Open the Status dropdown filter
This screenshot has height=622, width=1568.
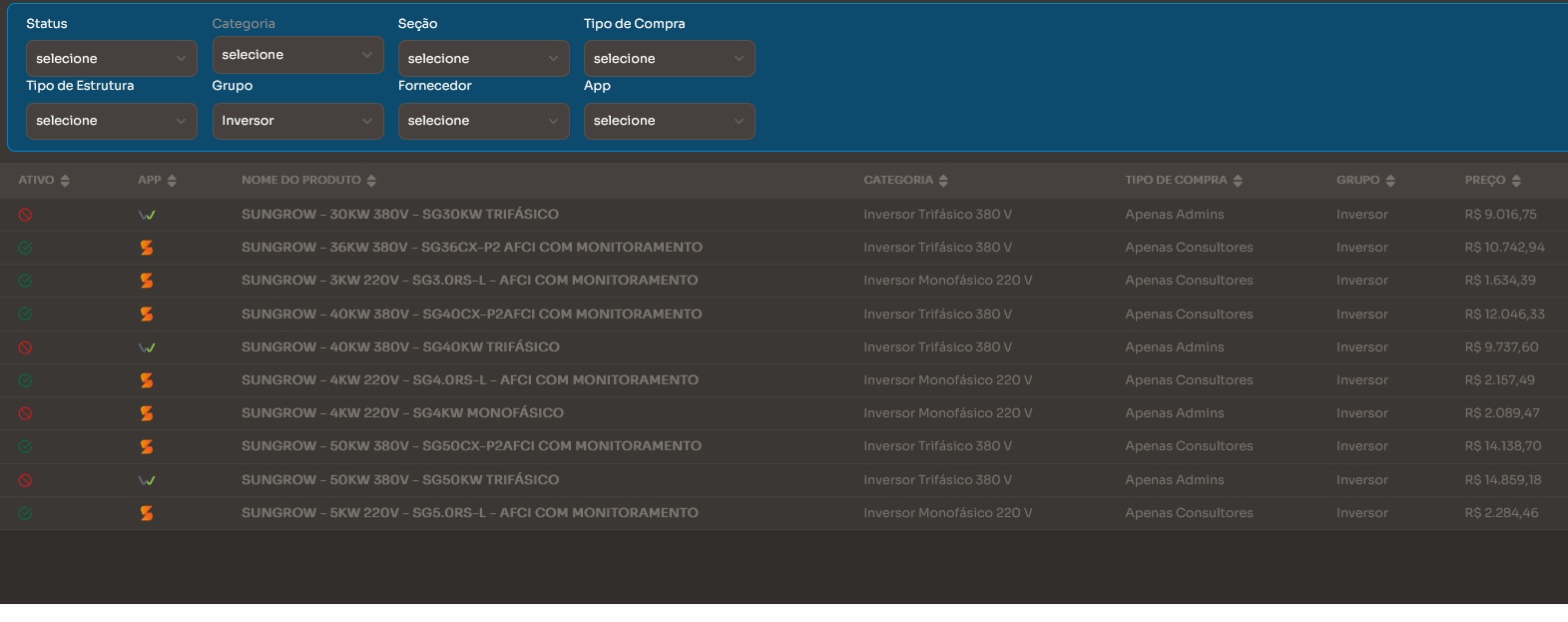(x=111, y=59)
